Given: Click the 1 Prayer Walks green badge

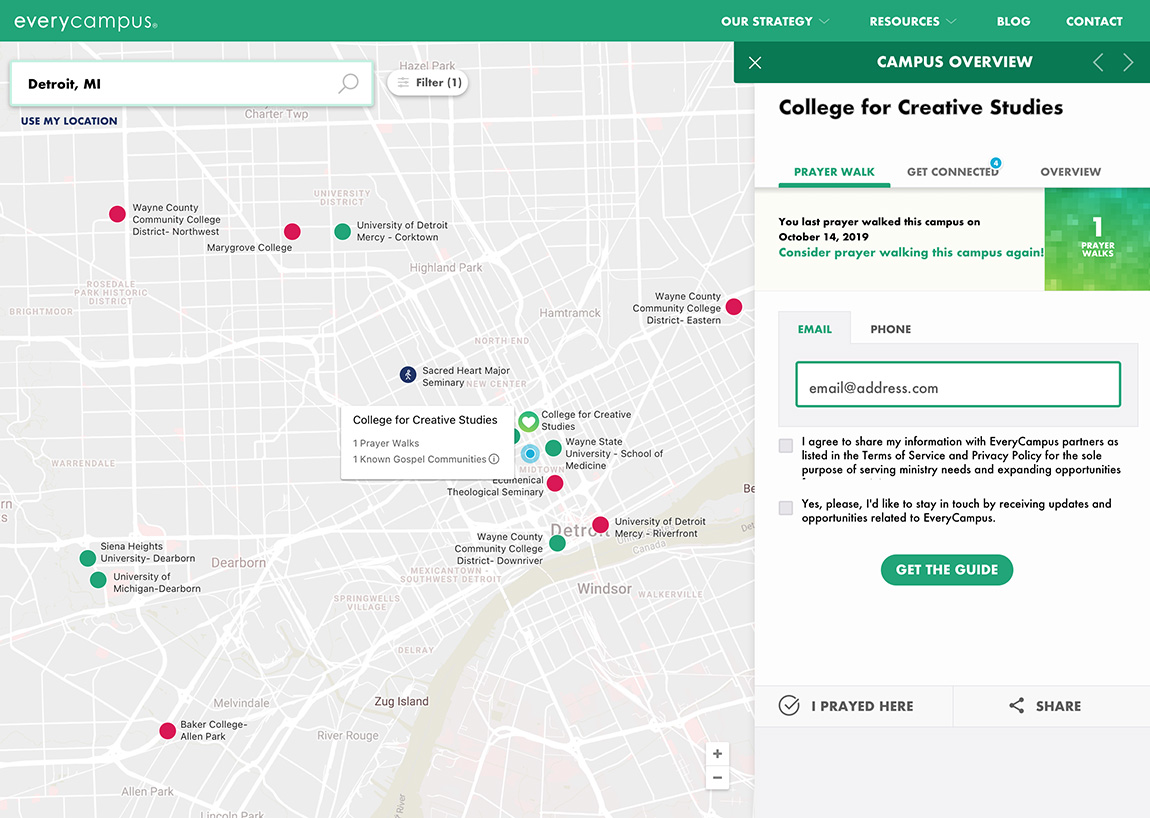Looking at the screenshot, I should click(x=1097, y=239).
